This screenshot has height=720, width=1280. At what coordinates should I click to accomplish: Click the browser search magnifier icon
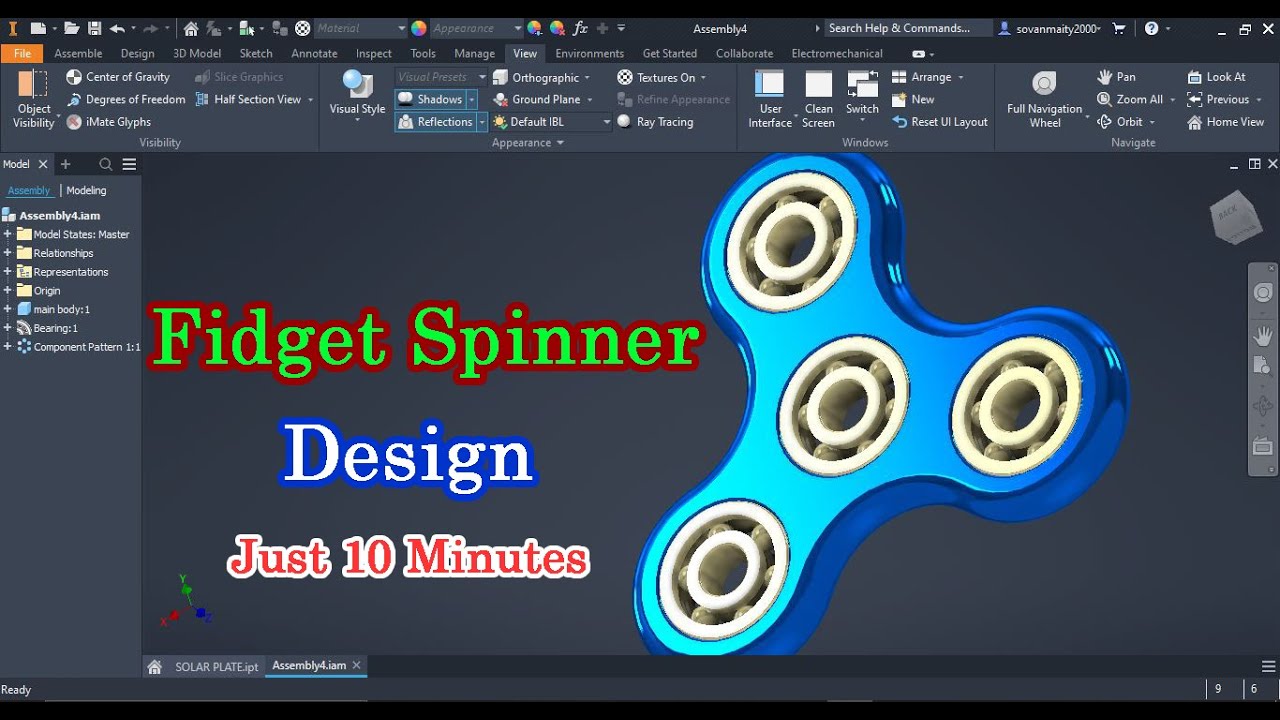[x=106, y=164]
